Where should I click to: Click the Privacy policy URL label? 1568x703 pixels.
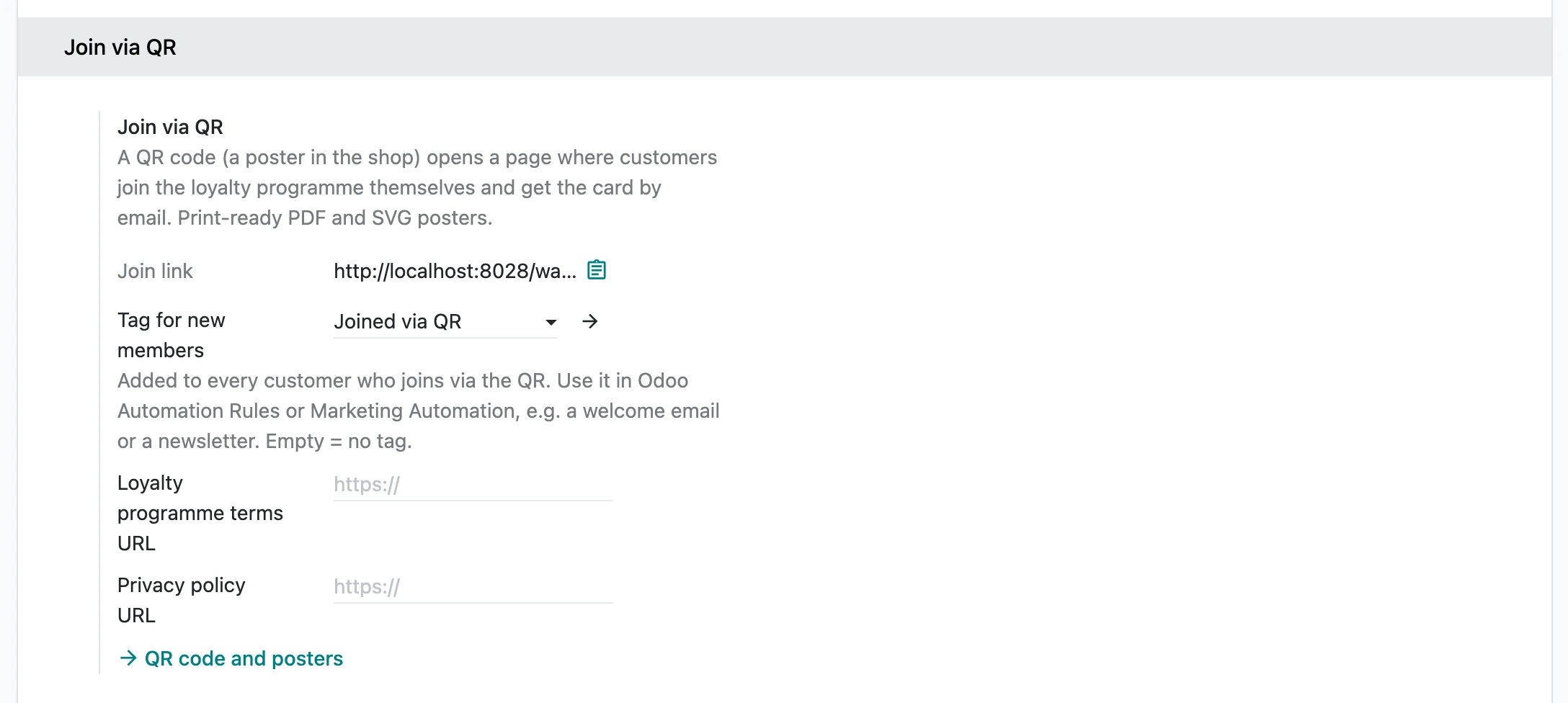182,600
